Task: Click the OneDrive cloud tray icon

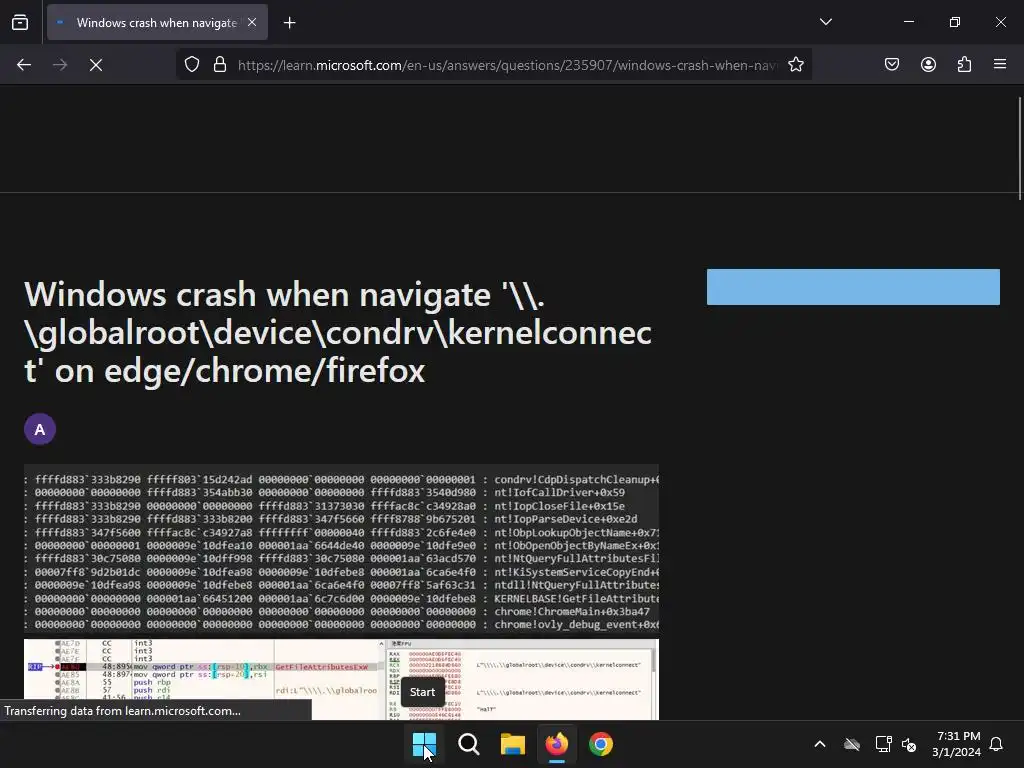Action: tap(852, 744)
